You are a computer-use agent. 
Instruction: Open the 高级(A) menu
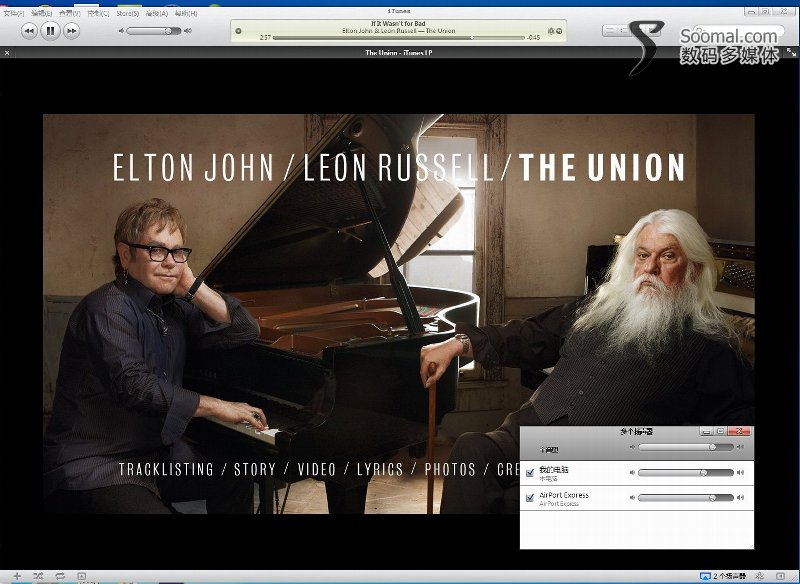pyautogui.click(x=157, y=13)
